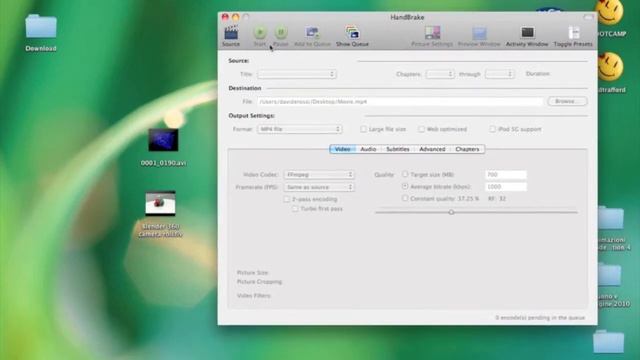Click the Pause encoding icon
This screenshot has width=640, height=360.
click(280, 32)
